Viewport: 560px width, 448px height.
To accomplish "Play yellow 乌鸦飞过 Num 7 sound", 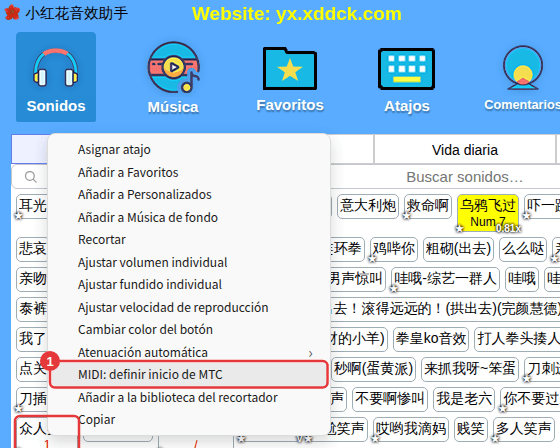I will (488, 213).
